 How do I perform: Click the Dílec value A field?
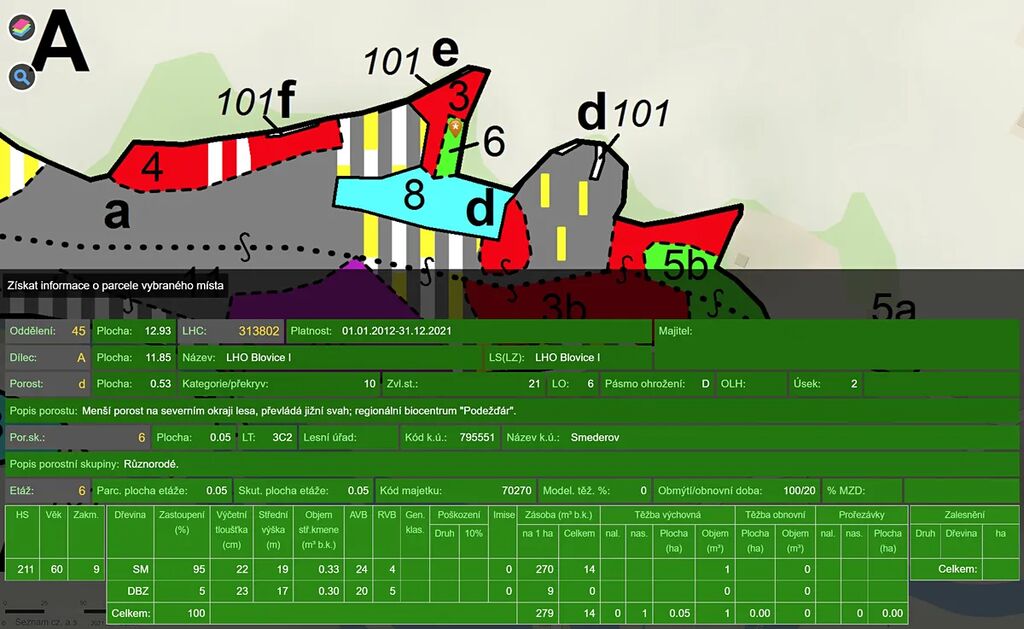click(x=80, y=357)
